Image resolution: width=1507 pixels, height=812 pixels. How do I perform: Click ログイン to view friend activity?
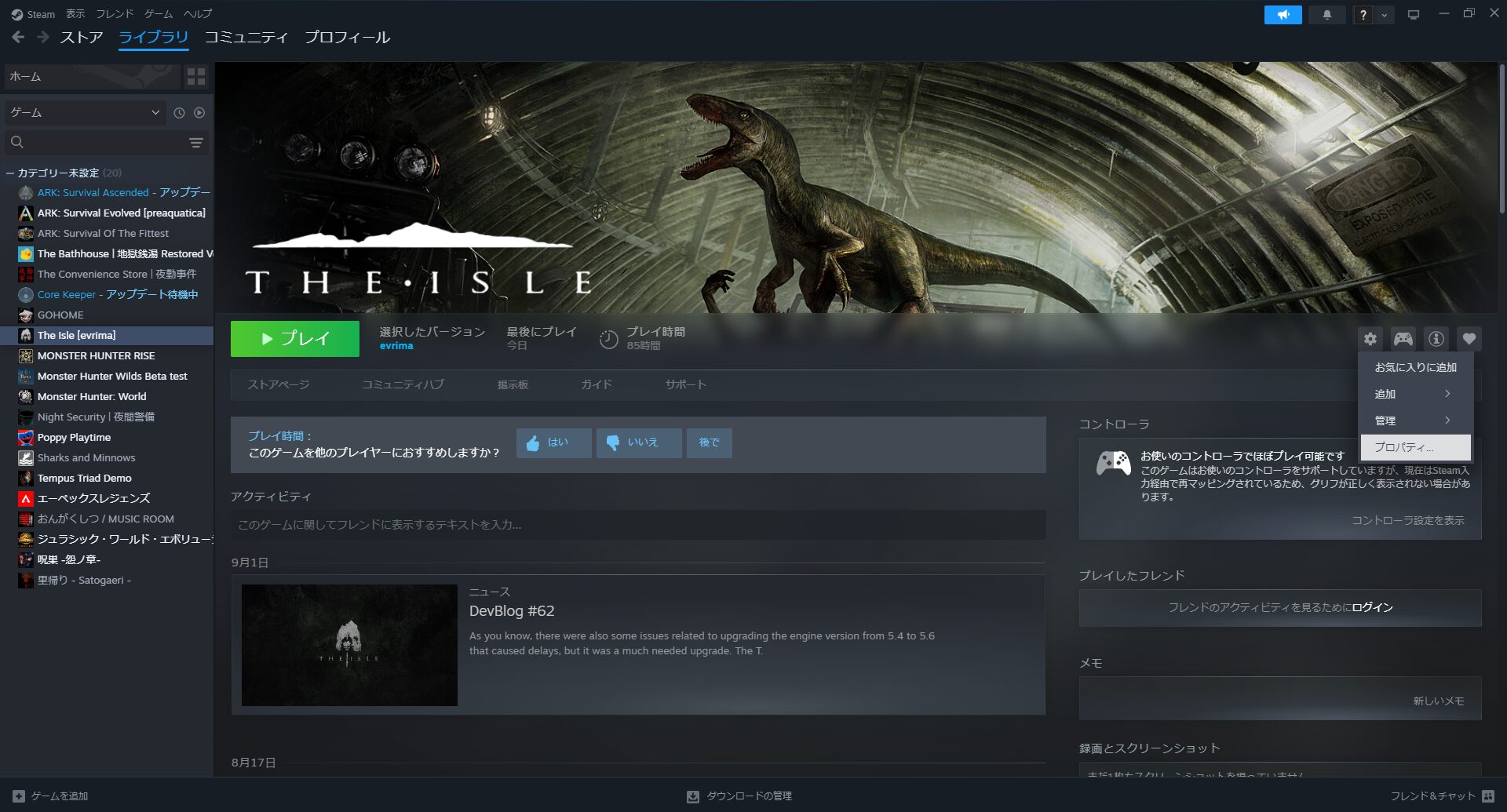1372,607
